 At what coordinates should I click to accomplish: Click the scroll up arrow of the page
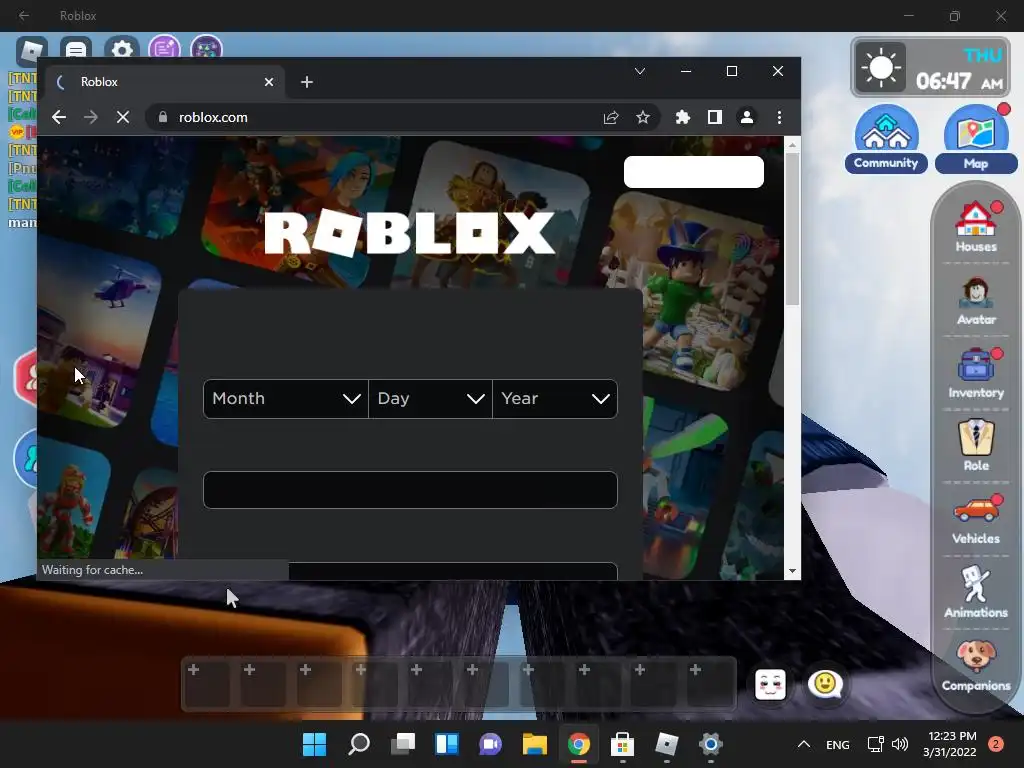(x=792, y=145)
